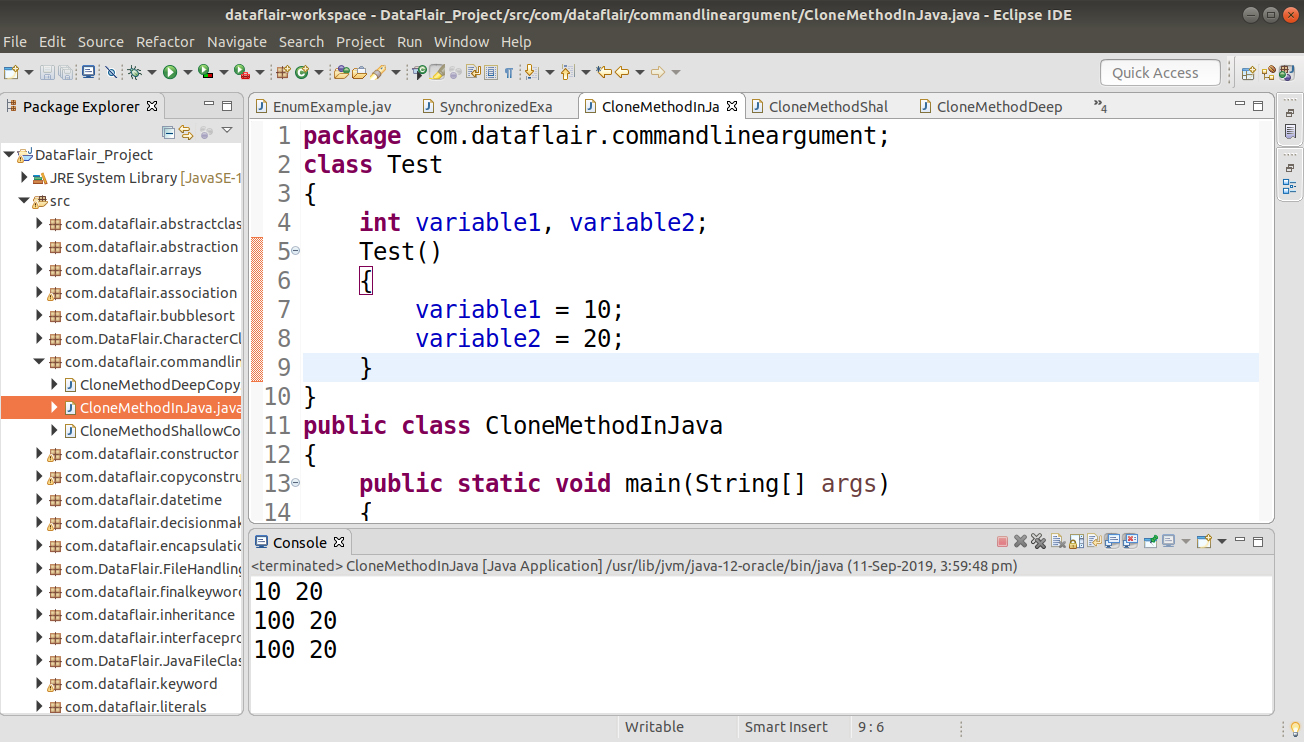Open the Outline view icon in right trim
The height and width of the screenshot is (742, 1304).
tap(1290, 186)
